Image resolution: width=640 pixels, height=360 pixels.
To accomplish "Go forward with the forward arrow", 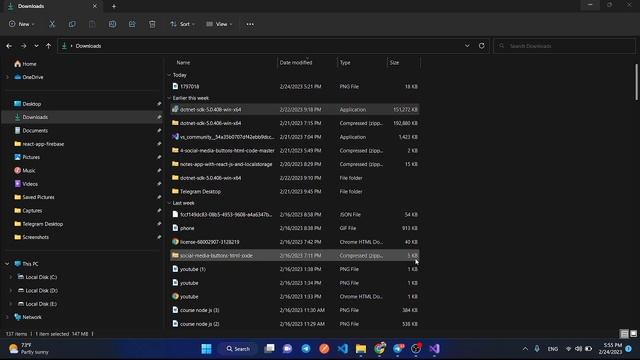I will coord(23,46).
